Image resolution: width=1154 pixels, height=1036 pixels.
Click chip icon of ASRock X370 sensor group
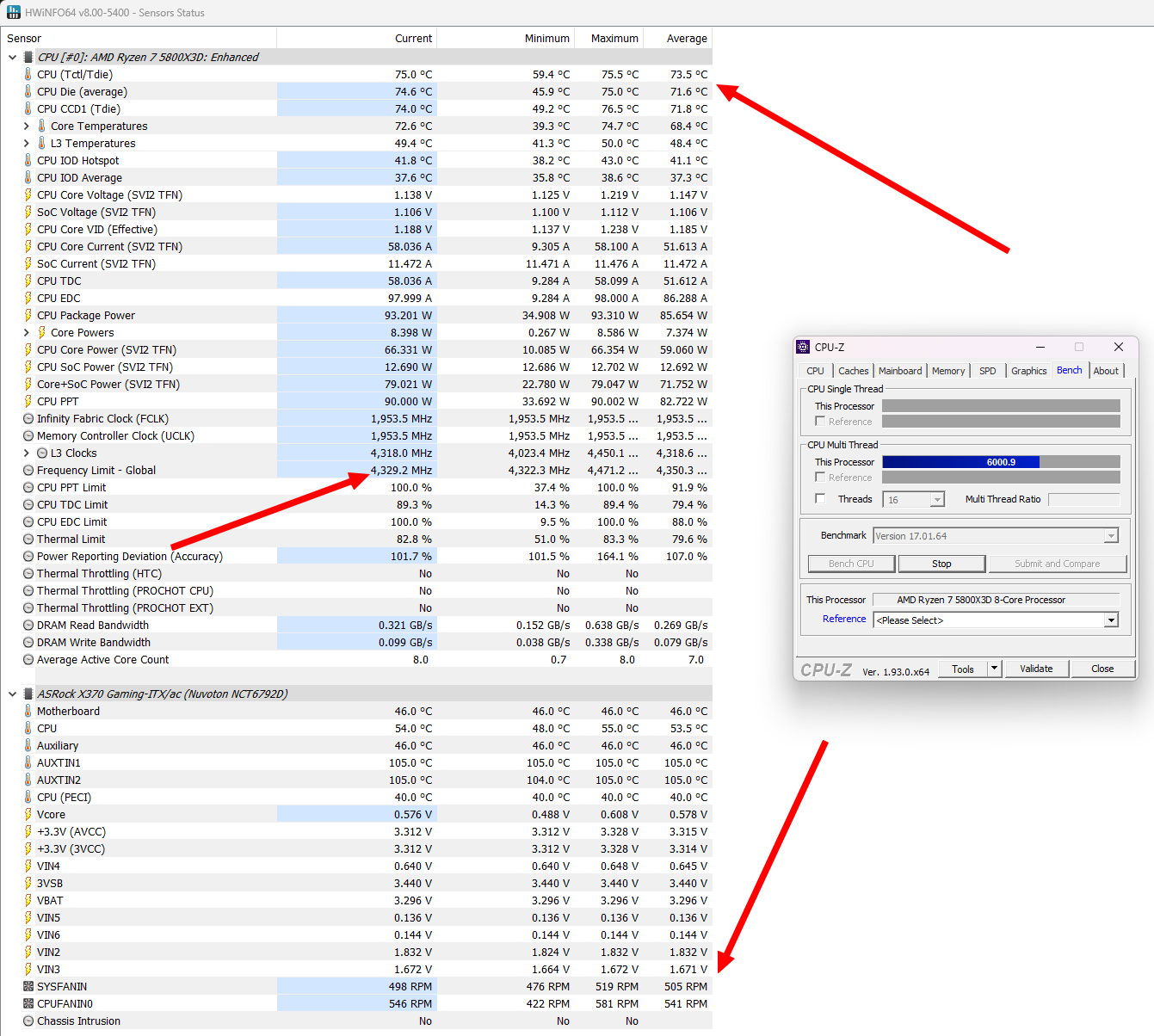point(28,694)
